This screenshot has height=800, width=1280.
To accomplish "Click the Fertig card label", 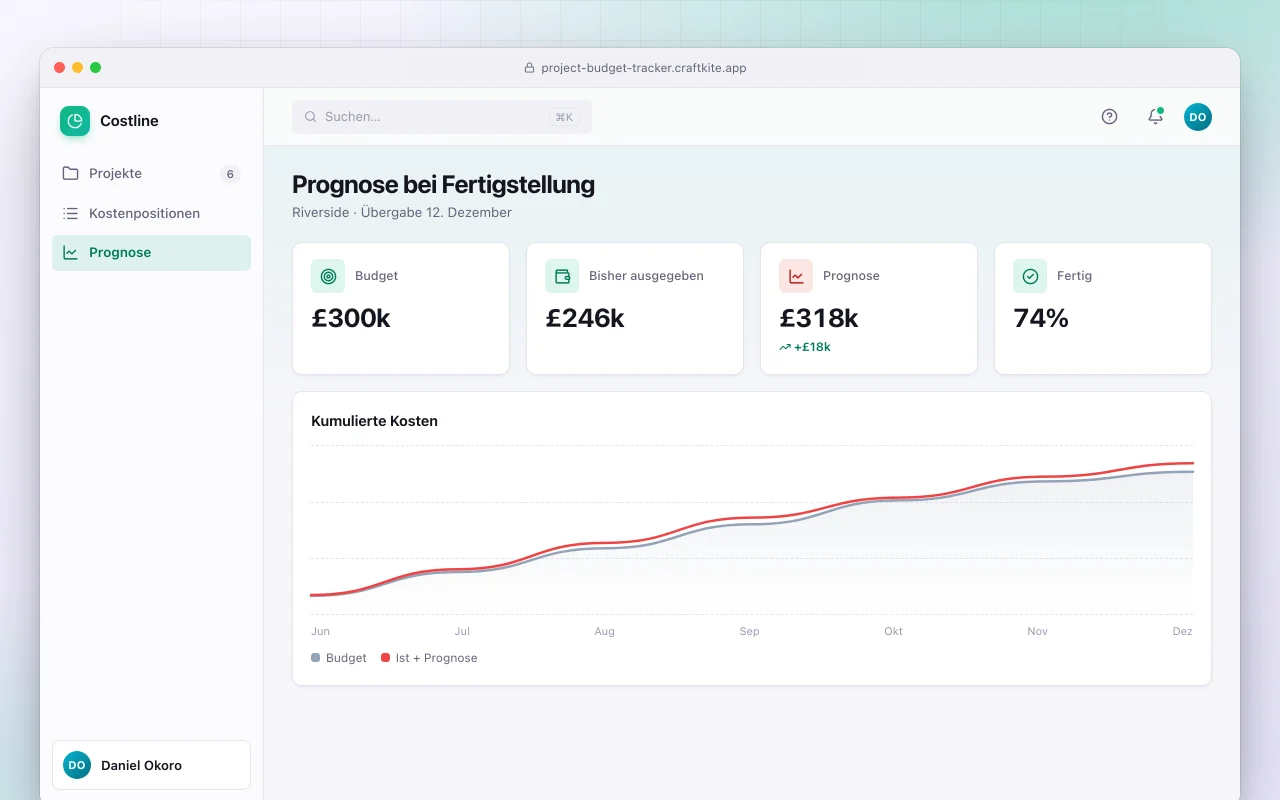I will point(1074,276).
